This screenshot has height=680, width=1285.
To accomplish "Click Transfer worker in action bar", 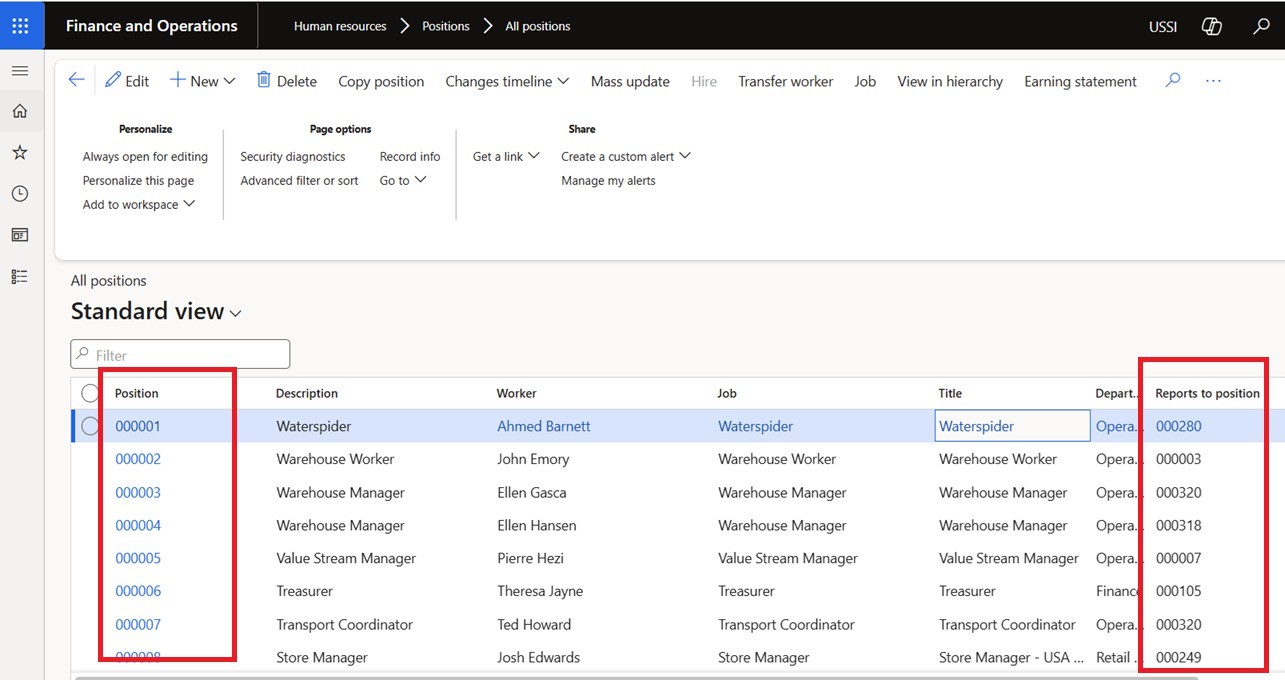I will click(785, 81).
